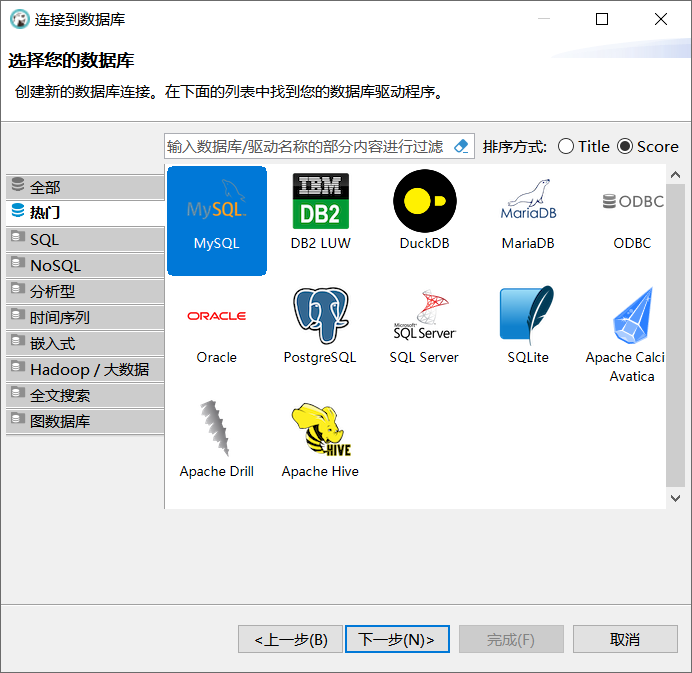Open the 分析型 category
This screenshot has width=692, height=673.
(x=86, y=291)
